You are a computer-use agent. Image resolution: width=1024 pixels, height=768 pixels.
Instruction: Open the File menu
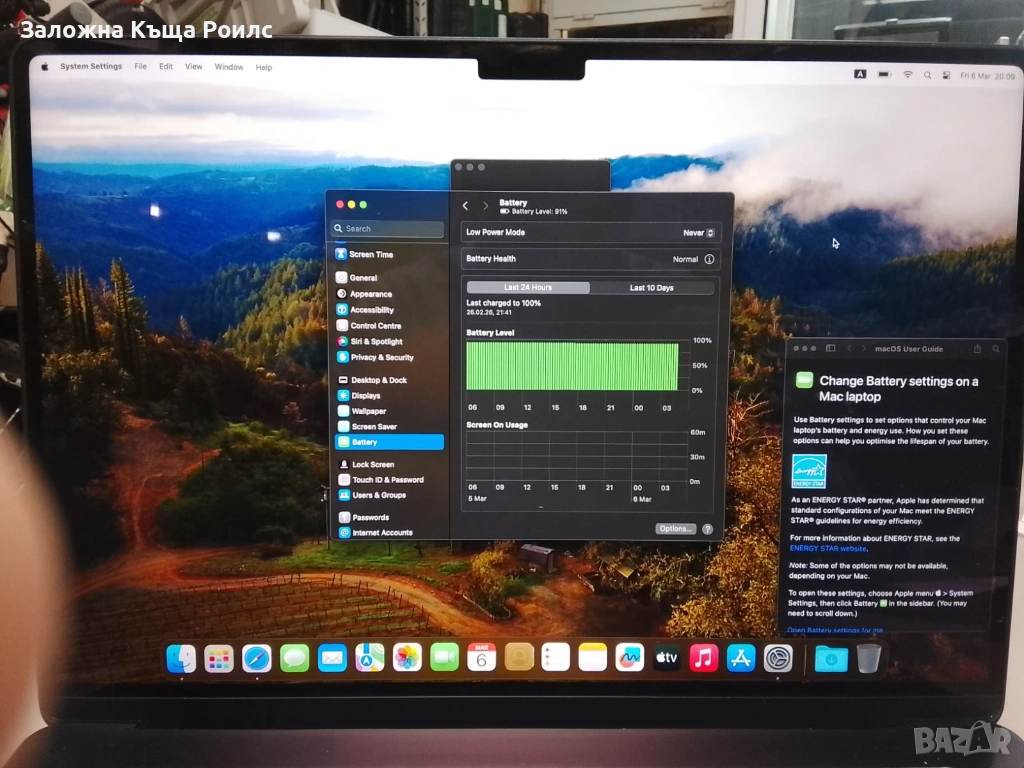click(x=140, y=66)
